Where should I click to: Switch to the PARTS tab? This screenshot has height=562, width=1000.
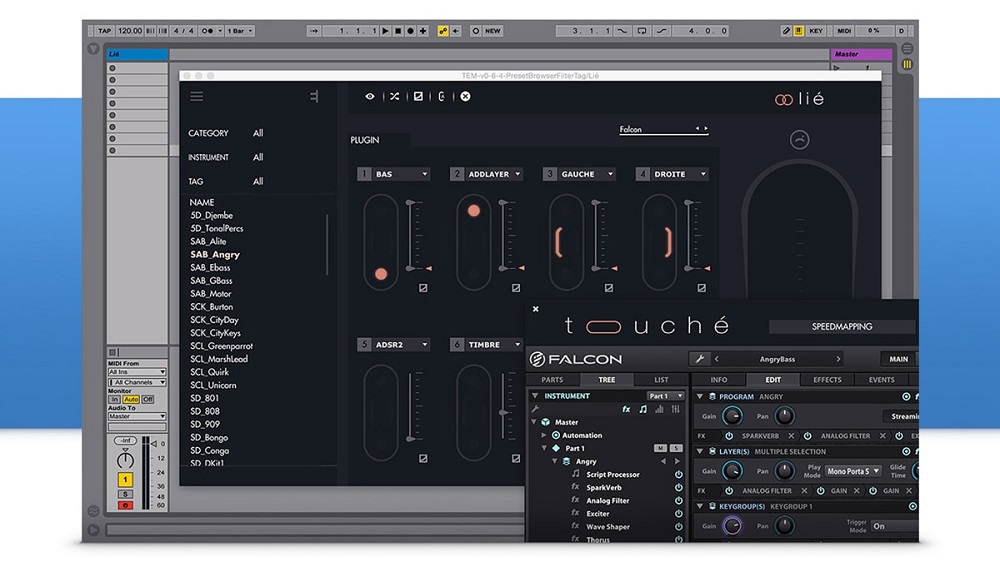click(x=552, y=380)
